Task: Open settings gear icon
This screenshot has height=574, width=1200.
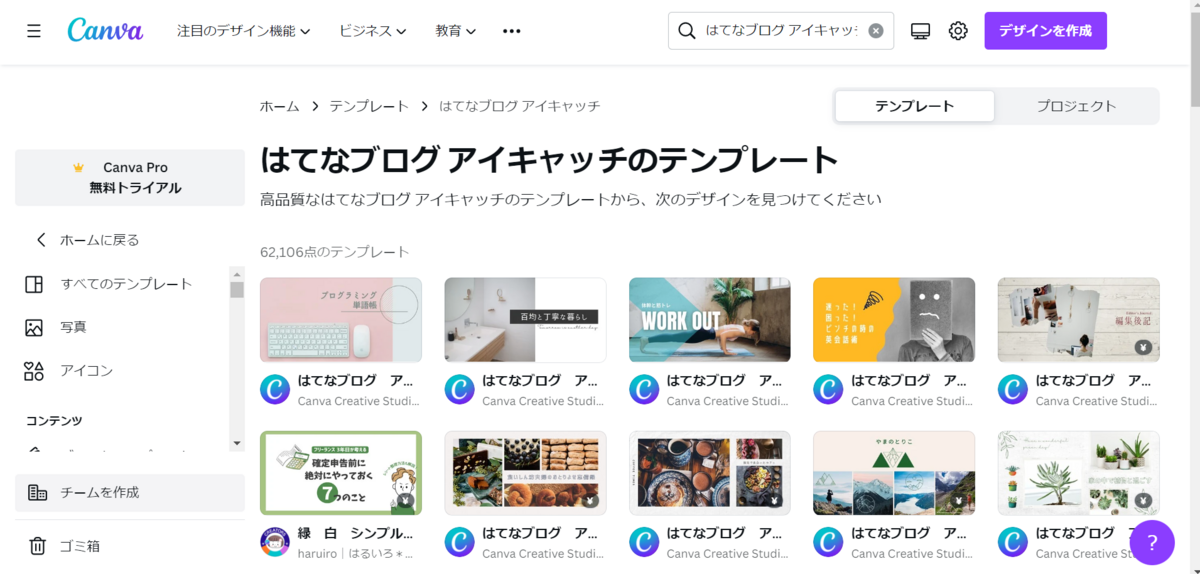Action: (958, 31)
